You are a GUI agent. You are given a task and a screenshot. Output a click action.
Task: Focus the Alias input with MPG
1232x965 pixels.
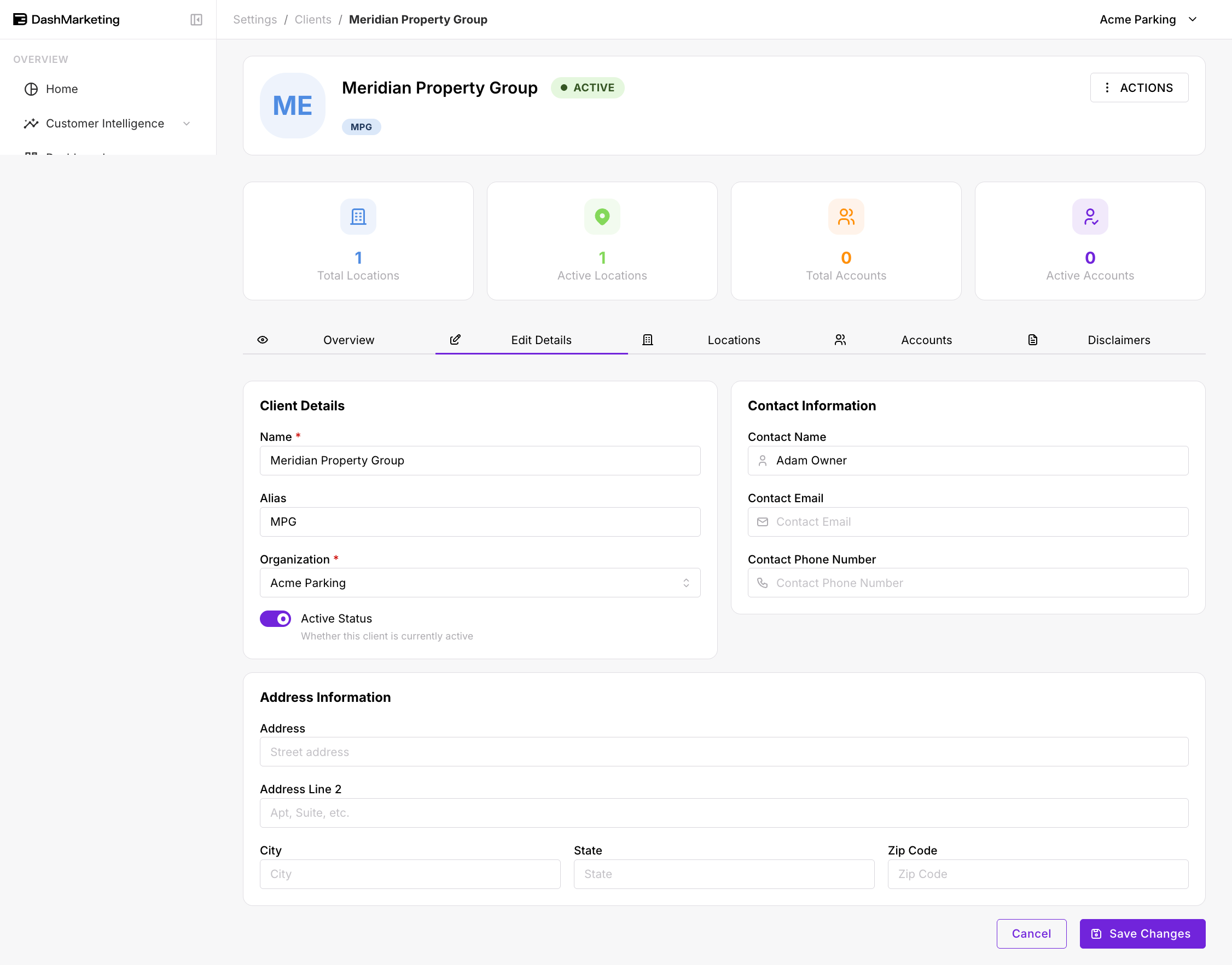[x=480, y=522]
